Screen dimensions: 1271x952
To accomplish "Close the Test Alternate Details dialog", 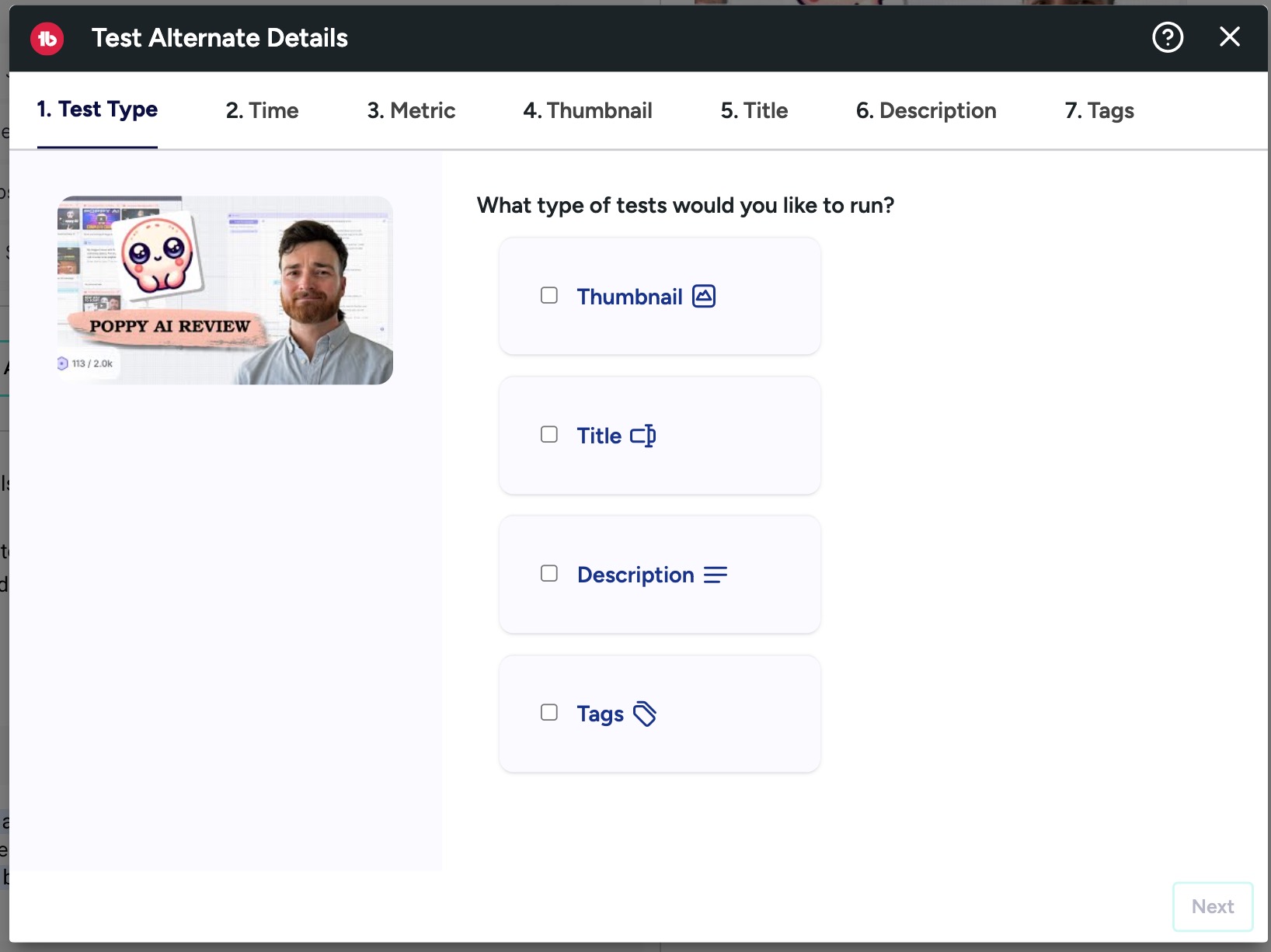I will pos(1229,37).
